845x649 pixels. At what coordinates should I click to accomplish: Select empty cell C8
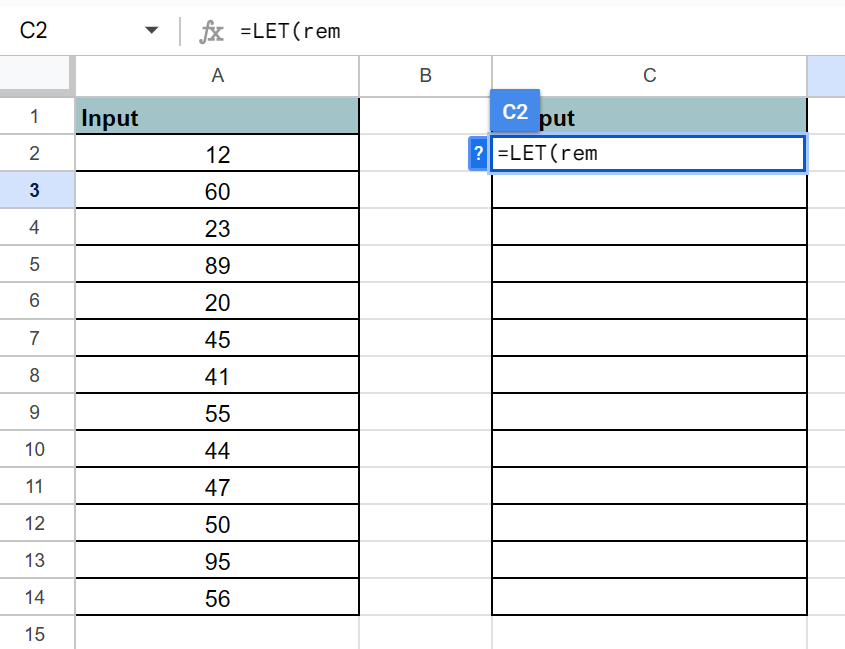pos(649,376)
